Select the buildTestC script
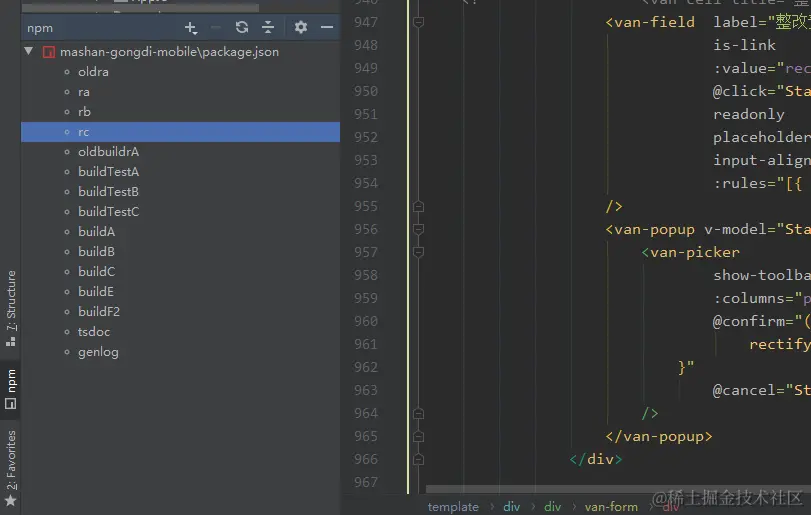 108,211
